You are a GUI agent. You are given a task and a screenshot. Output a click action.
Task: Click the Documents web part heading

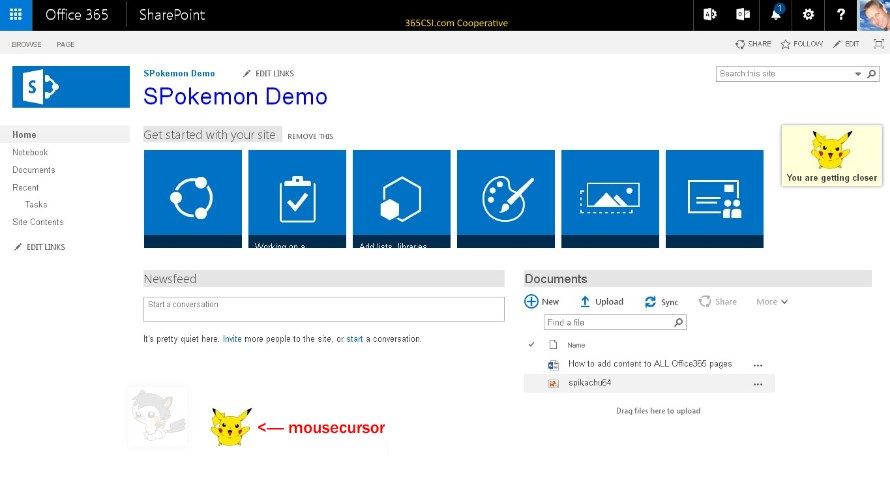(556, 279)
